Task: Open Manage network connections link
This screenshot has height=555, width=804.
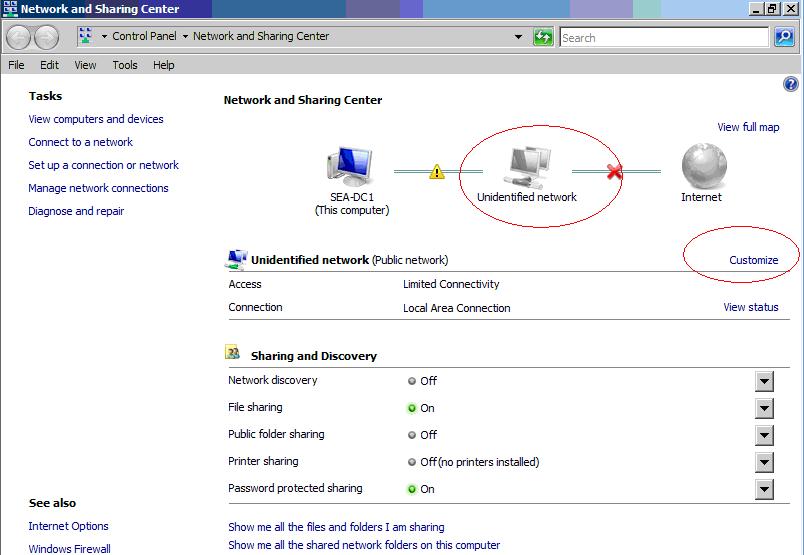Action: [98, 188]
